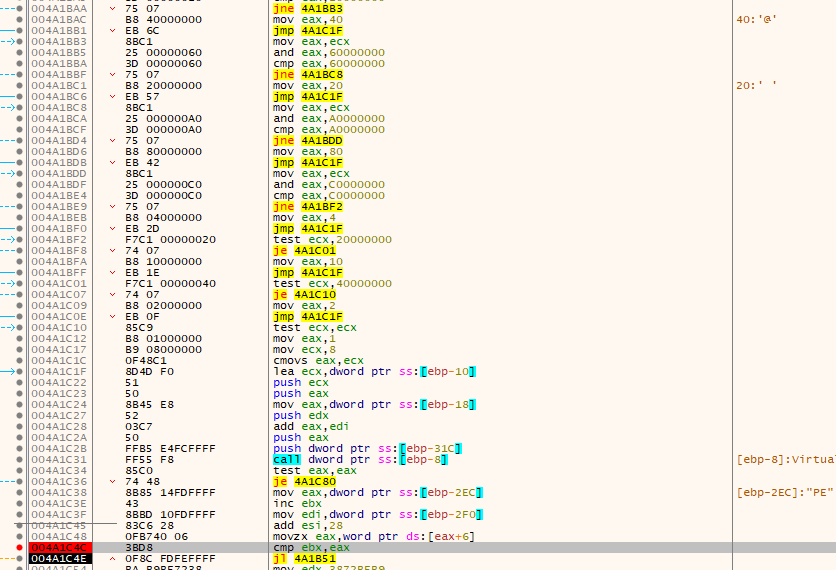
Task: Click the 'push dword ptr ss:[ebp-31C]' instruction
Action: [x=367, y=448]
